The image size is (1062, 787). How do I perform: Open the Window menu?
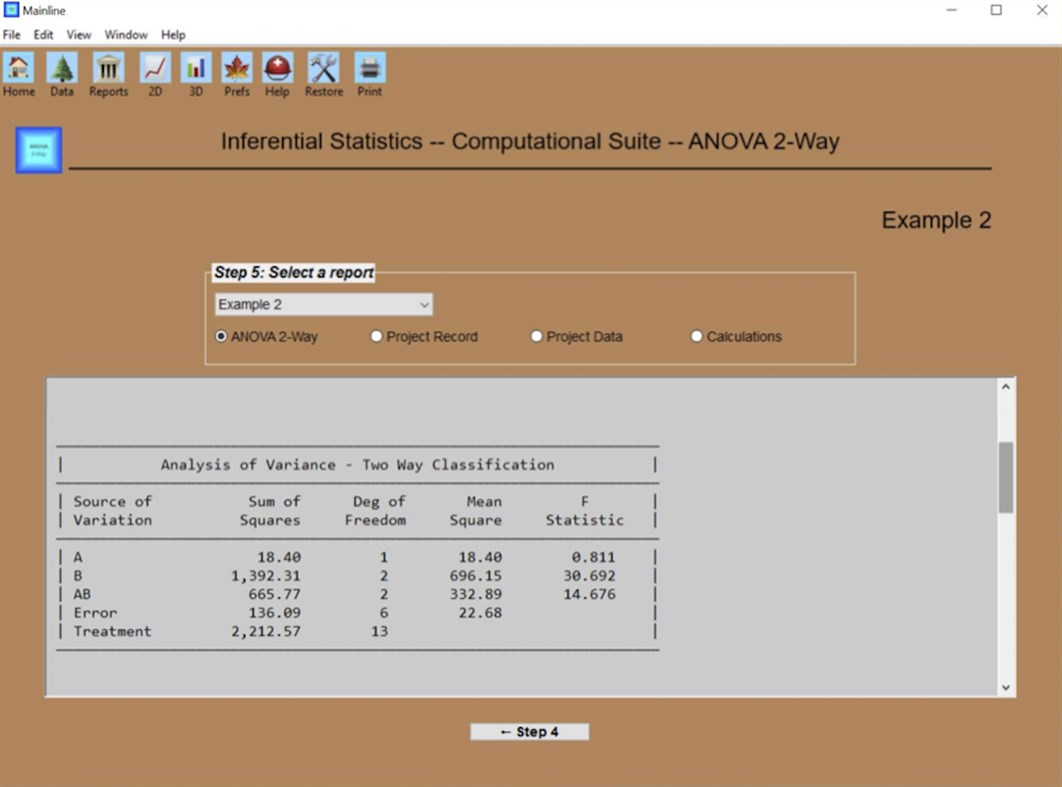[126, 34]
